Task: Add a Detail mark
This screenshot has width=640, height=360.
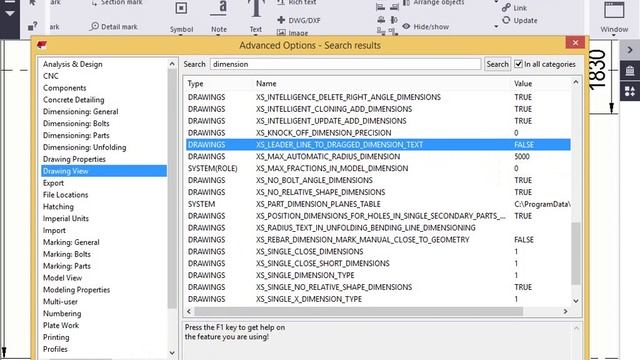Action: (114, 27)
